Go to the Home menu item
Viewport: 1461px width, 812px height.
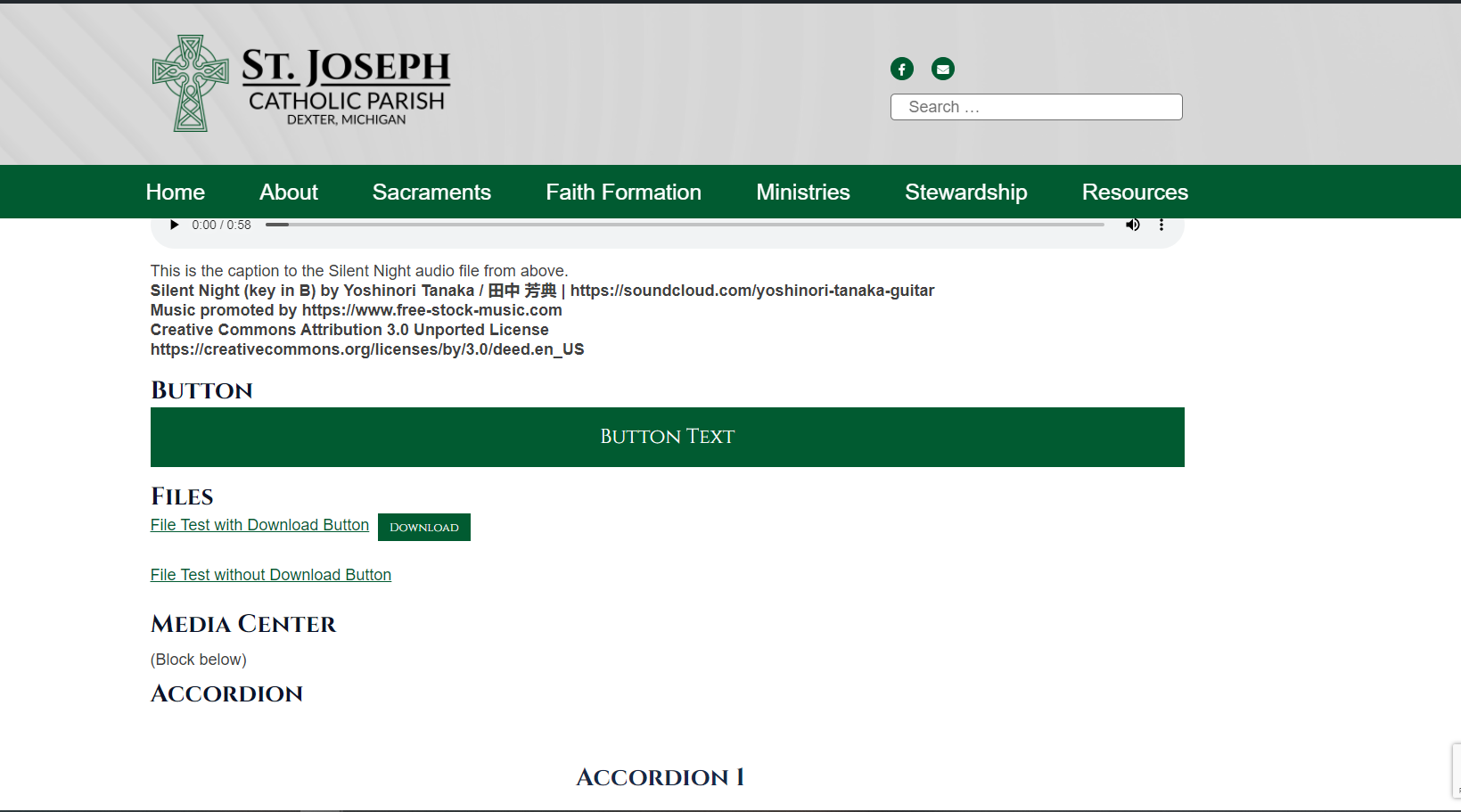tap(176, 193)
